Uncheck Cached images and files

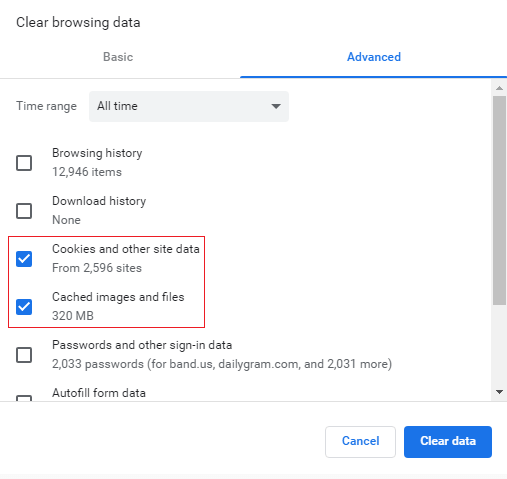tap(24, 307)
